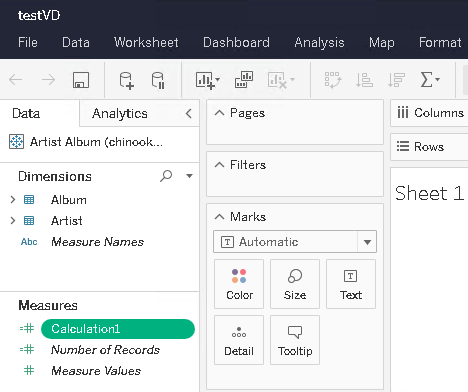Click the Sort ascending icon
468x392 pixels.
364,80
